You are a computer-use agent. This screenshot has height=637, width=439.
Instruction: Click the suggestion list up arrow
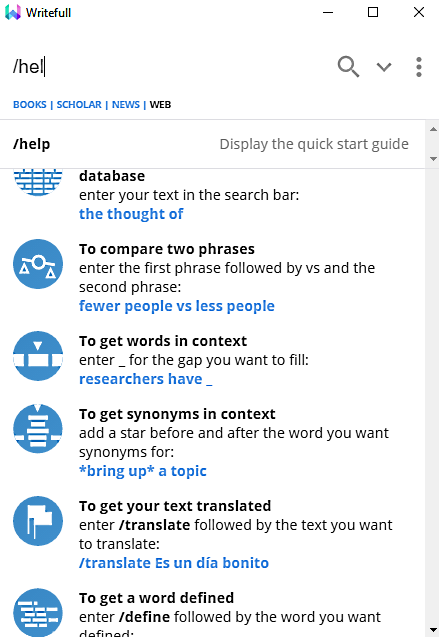pyautogui.click(x=433, y=129)
